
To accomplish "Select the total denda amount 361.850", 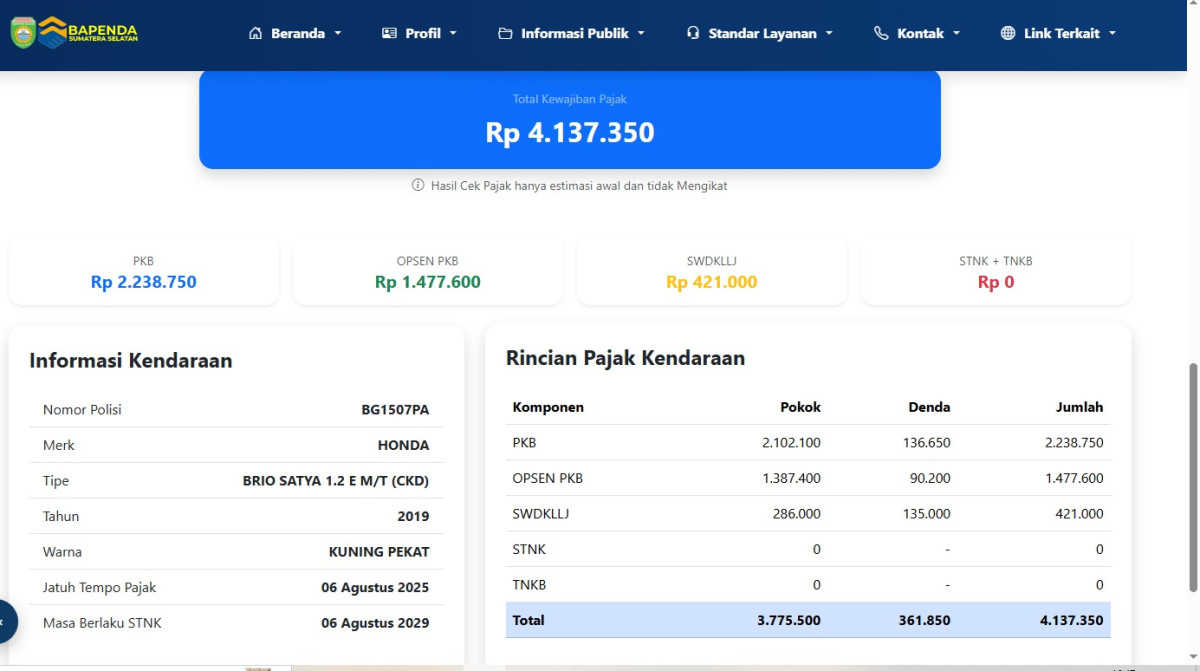I will coord(924,620).
